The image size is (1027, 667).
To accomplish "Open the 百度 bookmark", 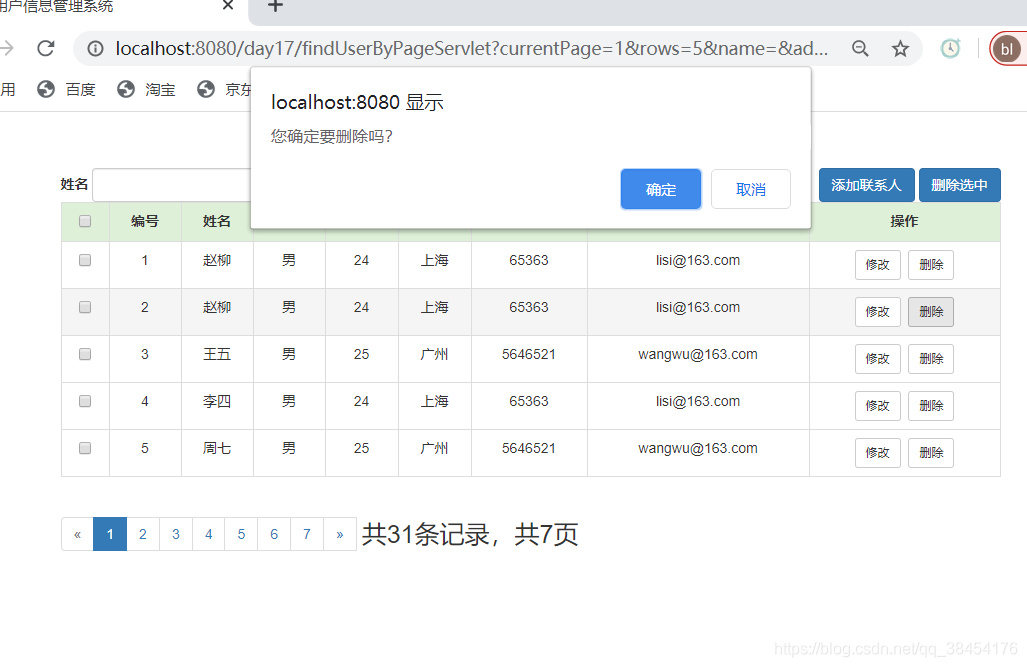I will click(66, 89).
